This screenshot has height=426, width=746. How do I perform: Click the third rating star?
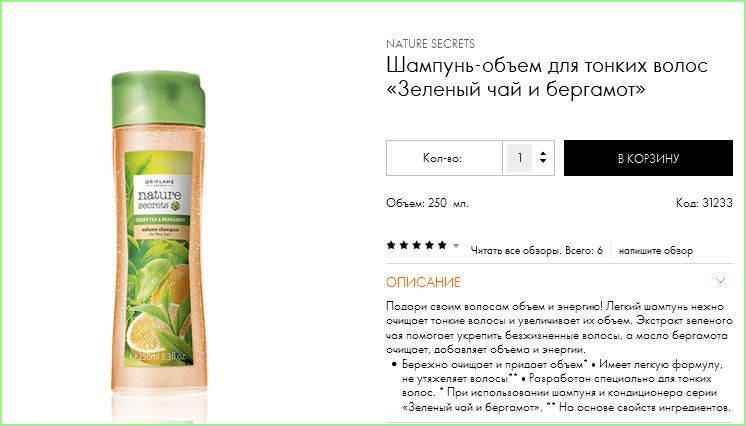point(417,245)
